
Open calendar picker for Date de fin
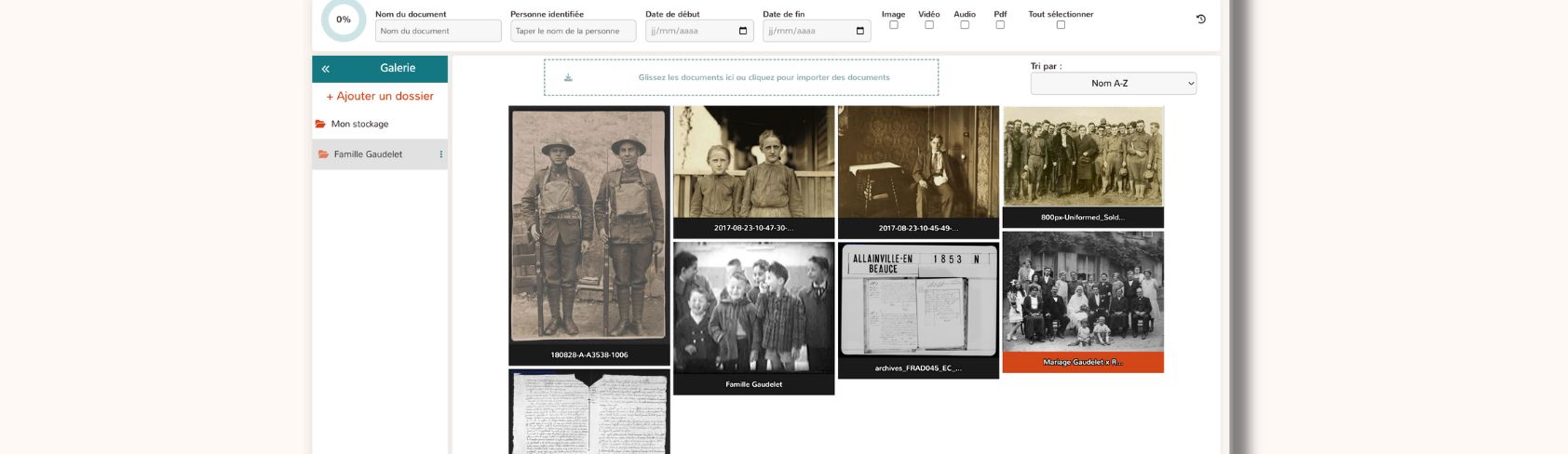[x=859, y=31]
